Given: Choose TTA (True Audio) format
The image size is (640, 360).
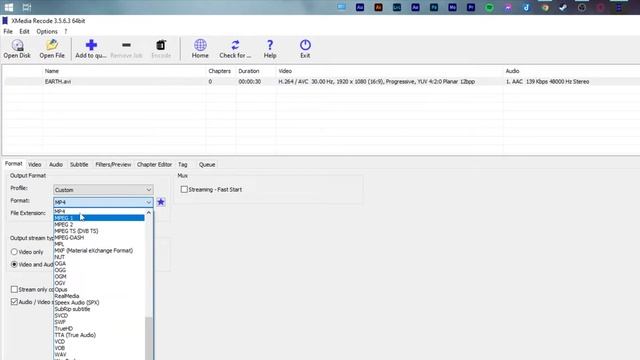Looking at the screenshot, I should click(x=99, y=335).
